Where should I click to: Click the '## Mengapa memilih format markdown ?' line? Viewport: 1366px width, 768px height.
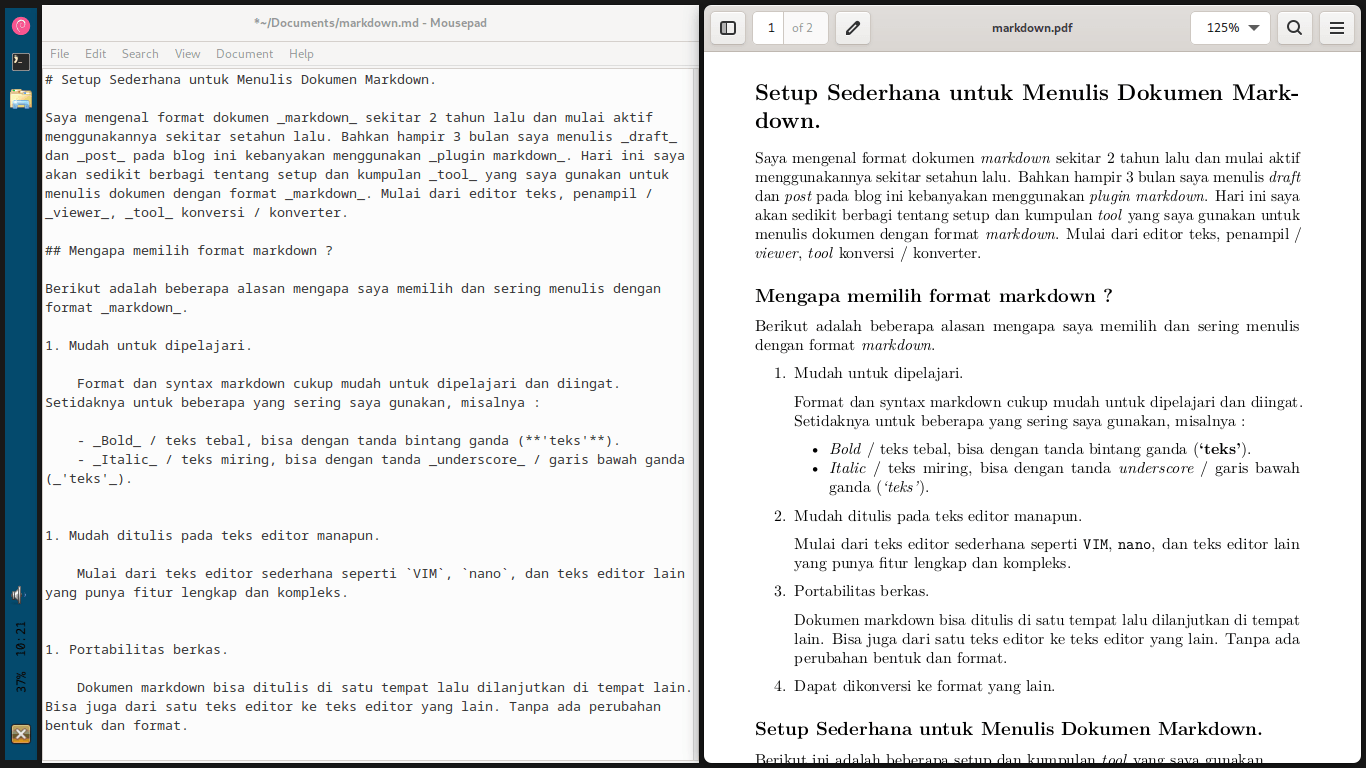coord(189,250)
